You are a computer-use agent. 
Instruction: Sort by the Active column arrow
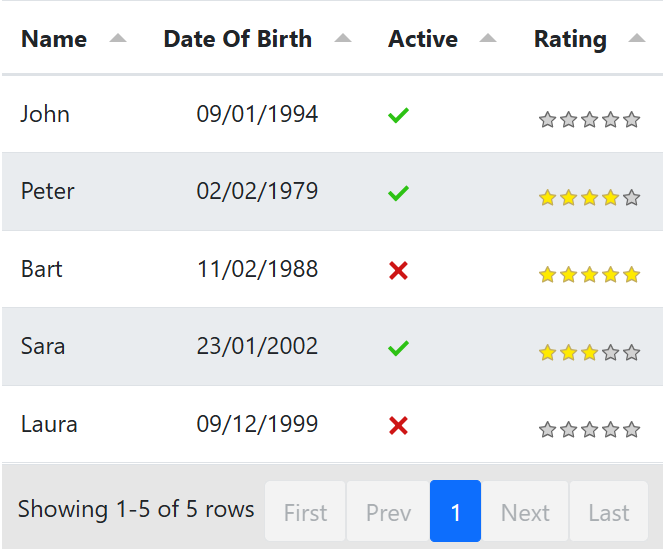coord(488,39)
